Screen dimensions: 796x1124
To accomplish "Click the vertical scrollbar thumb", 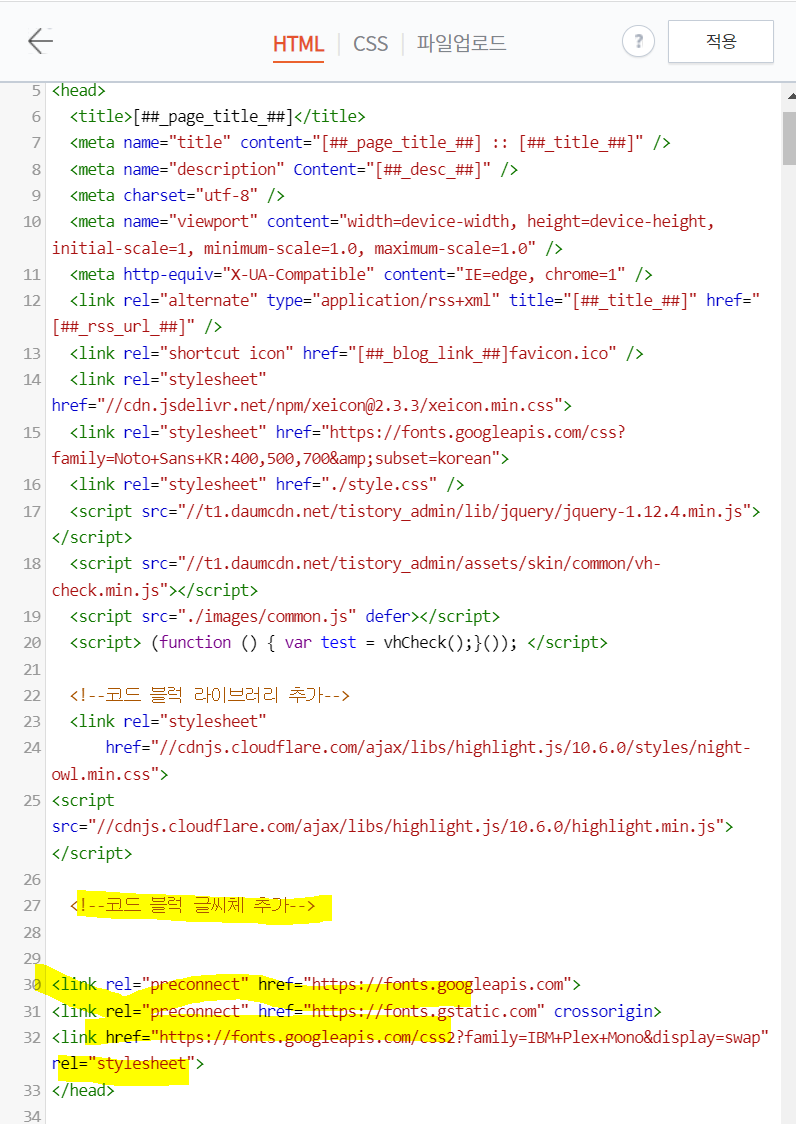I will [x=790, y=138].
